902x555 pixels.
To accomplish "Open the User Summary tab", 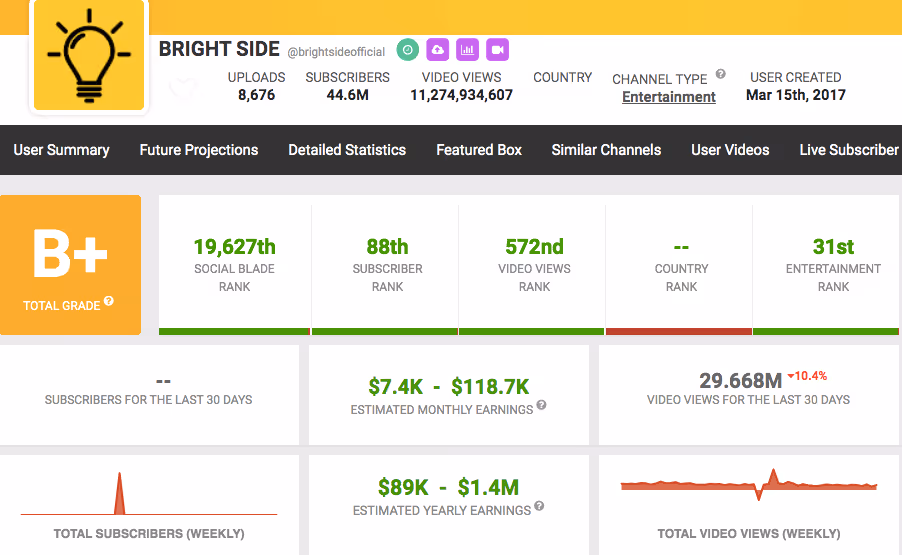I will pyautogui.click(x=61, y=150).
